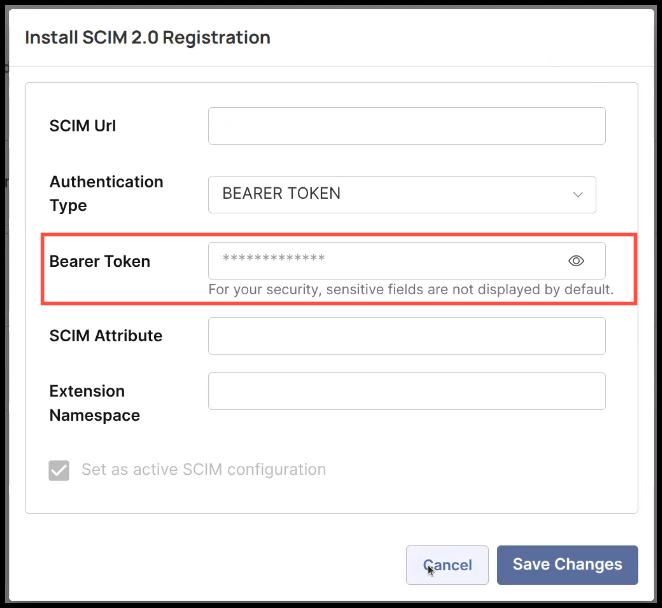This screenshot has height=608, width=662.
Task: Click the 'BEARER TOKEN' selected value
Action: pyautogui.click(x=281, y=194)
